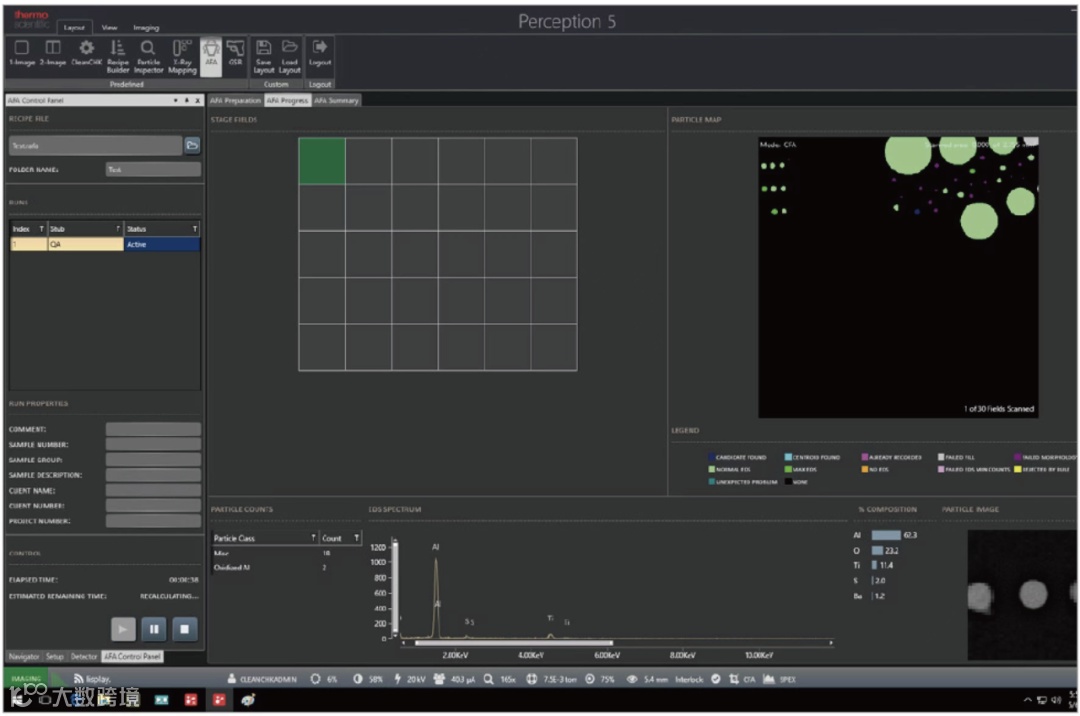
Task: Open X-Ray Mapping layout
Action: click(182, 56)
